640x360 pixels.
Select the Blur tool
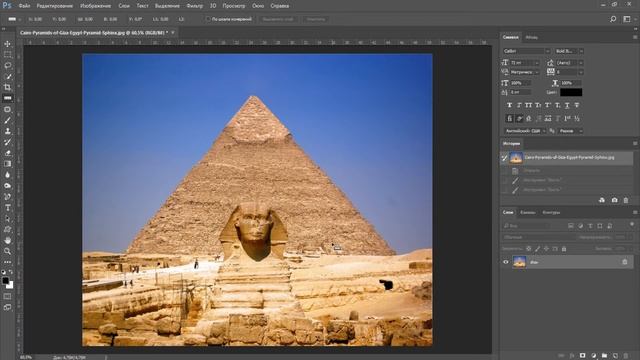click(7, 175)
